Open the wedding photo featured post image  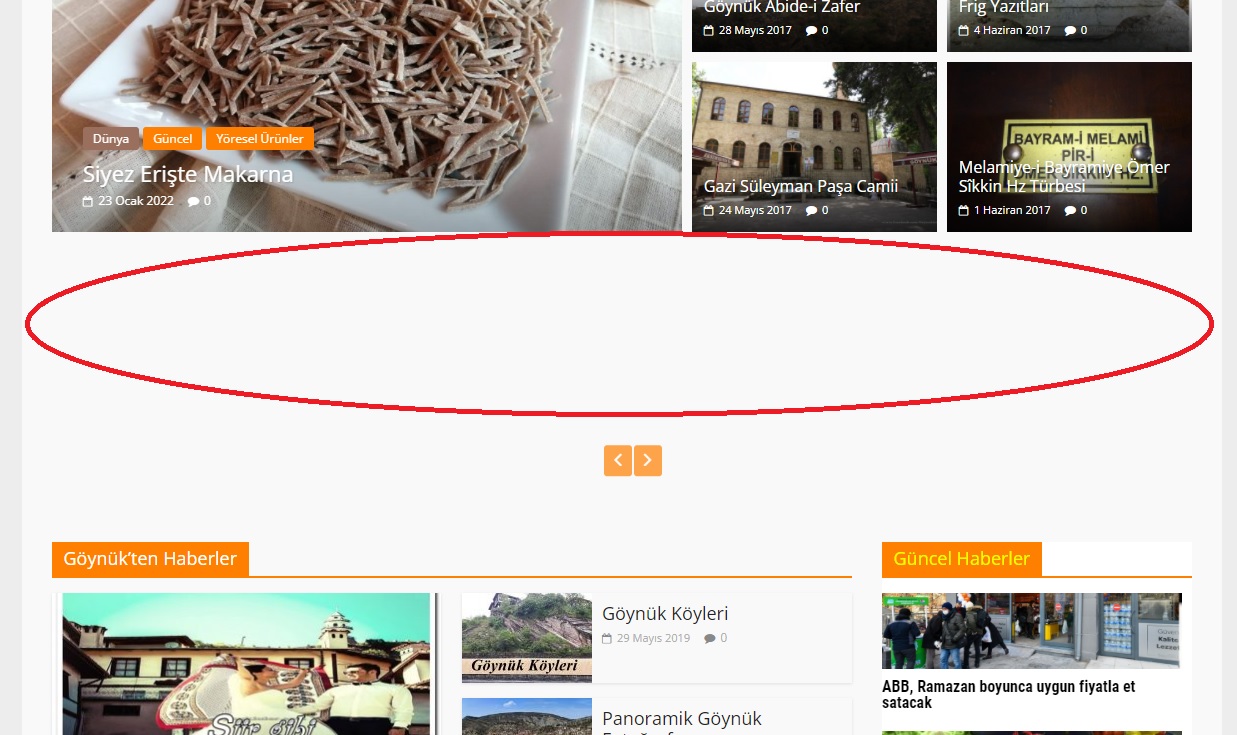(x=246, y=664)
